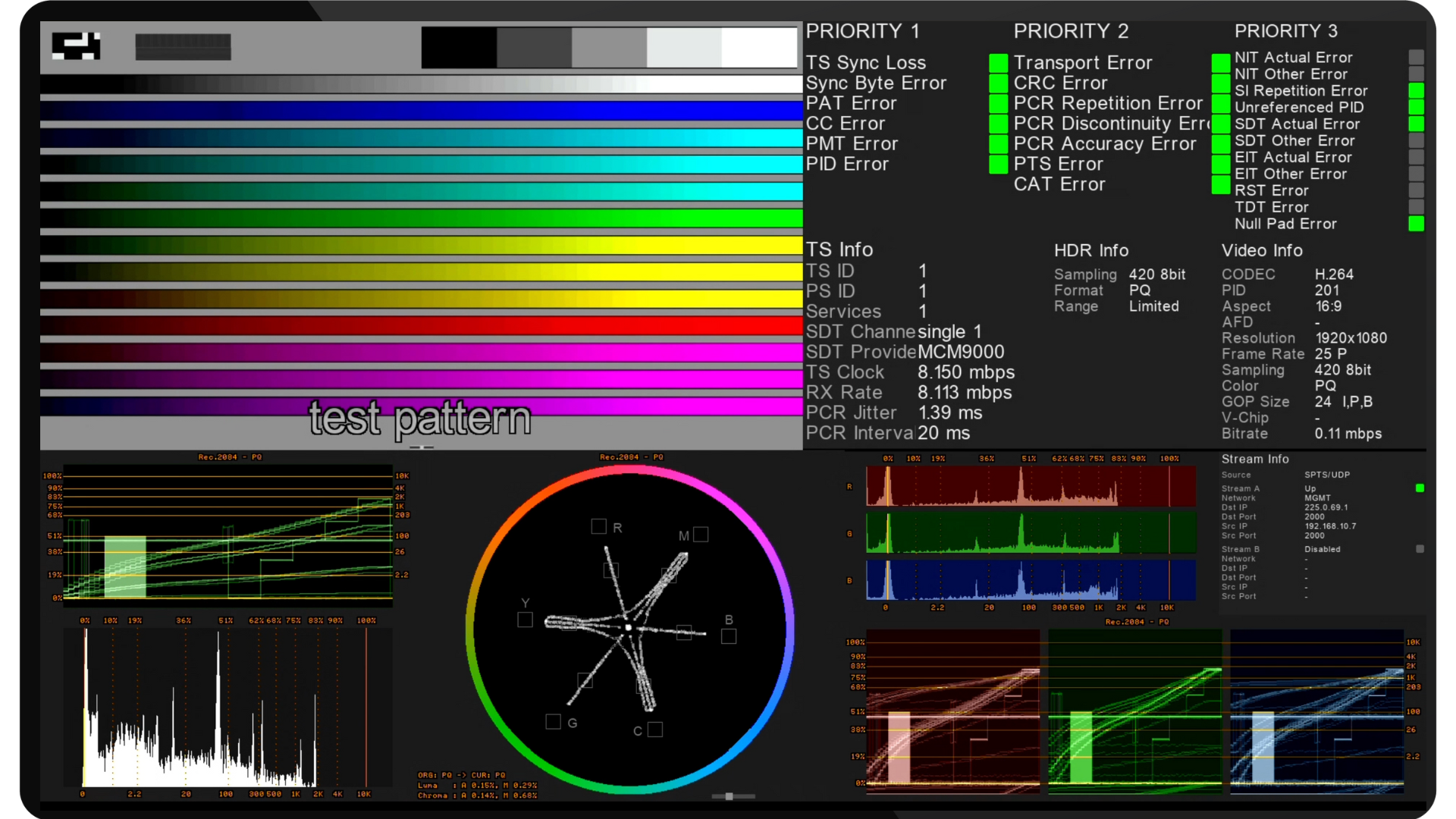Click the small slider below the vectorscope

(730, 796)
